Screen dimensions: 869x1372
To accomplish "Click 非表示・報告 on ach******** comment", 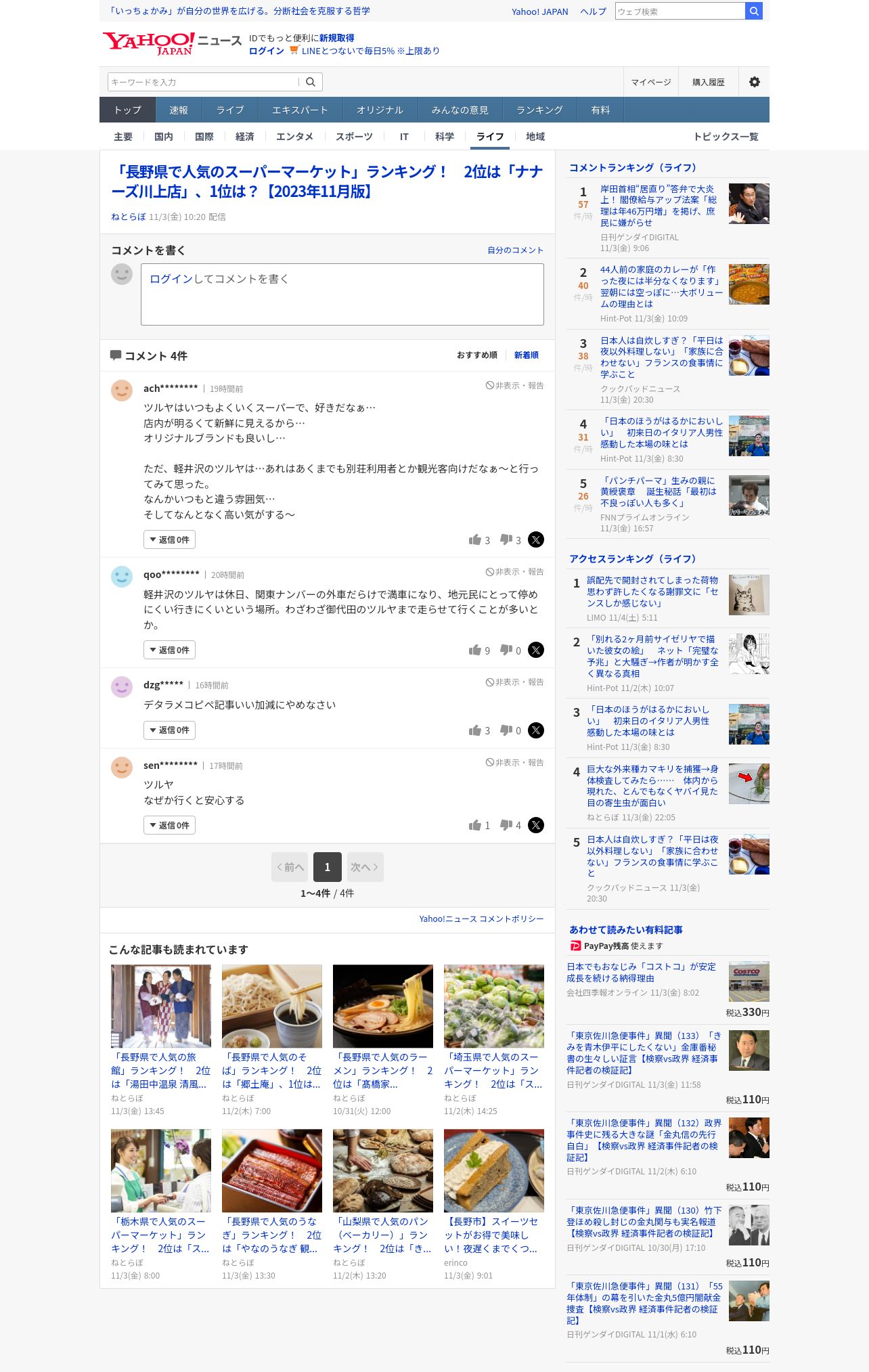I will (514, 385).
